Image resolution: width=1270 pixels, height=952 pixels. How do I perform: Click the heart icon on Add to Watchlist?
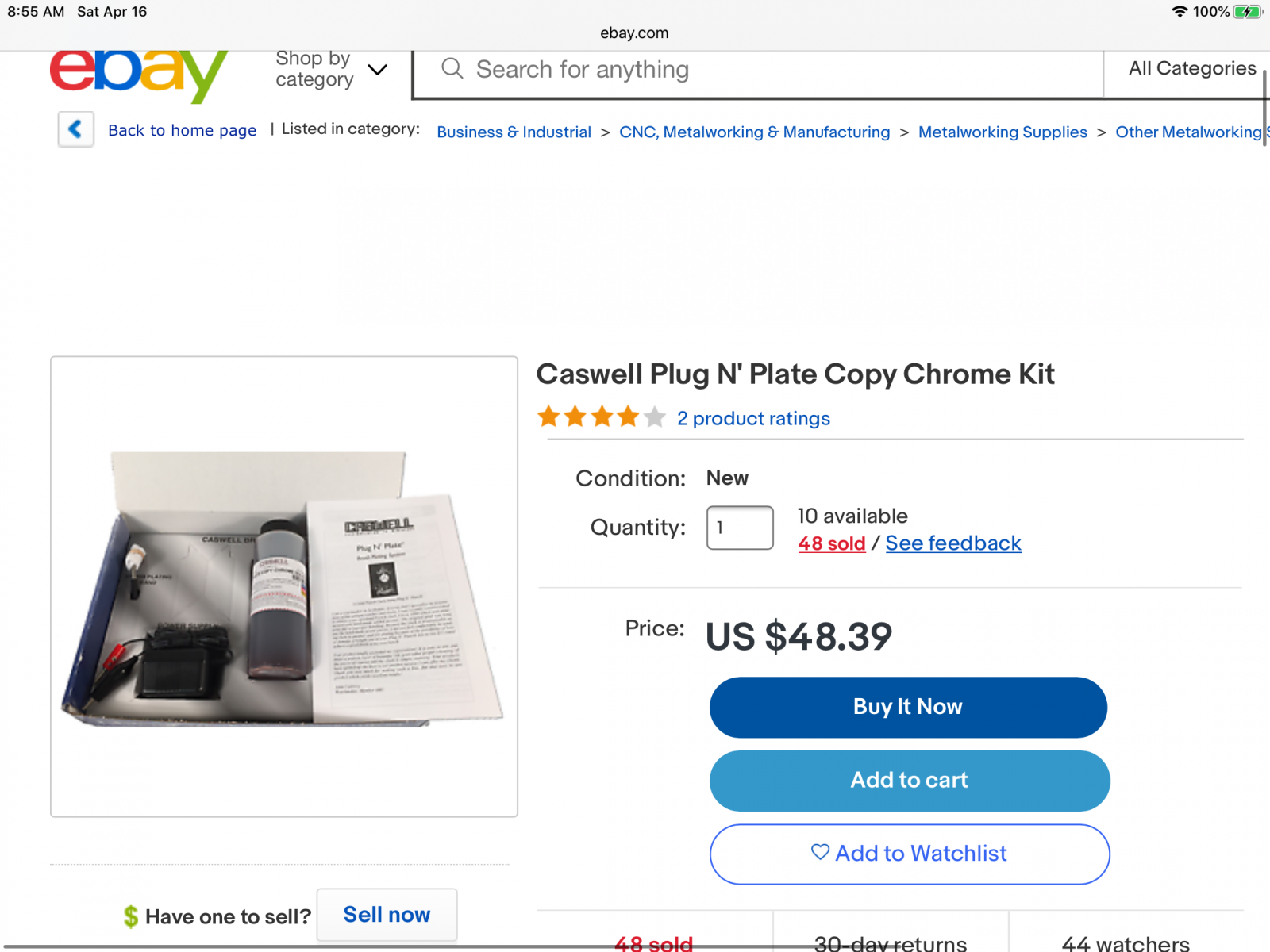[820, 852]
